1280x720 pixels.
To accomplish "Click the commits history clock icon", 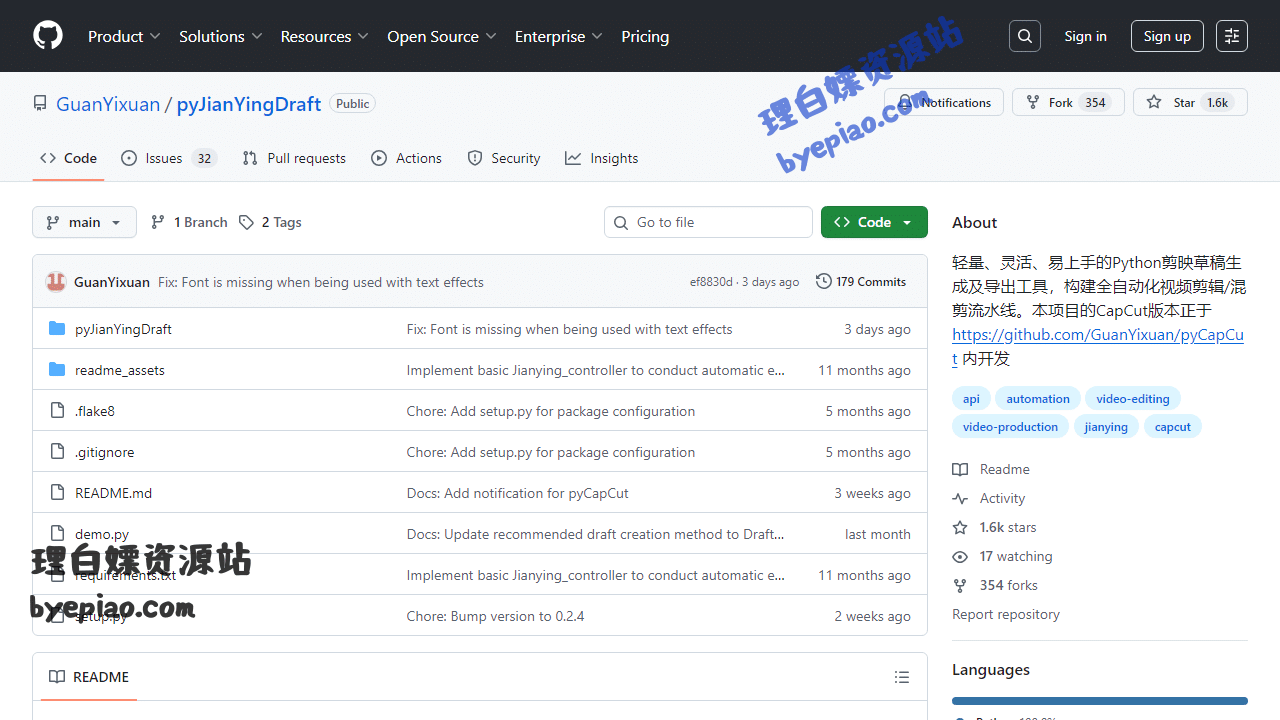I will tap(824, 282).
